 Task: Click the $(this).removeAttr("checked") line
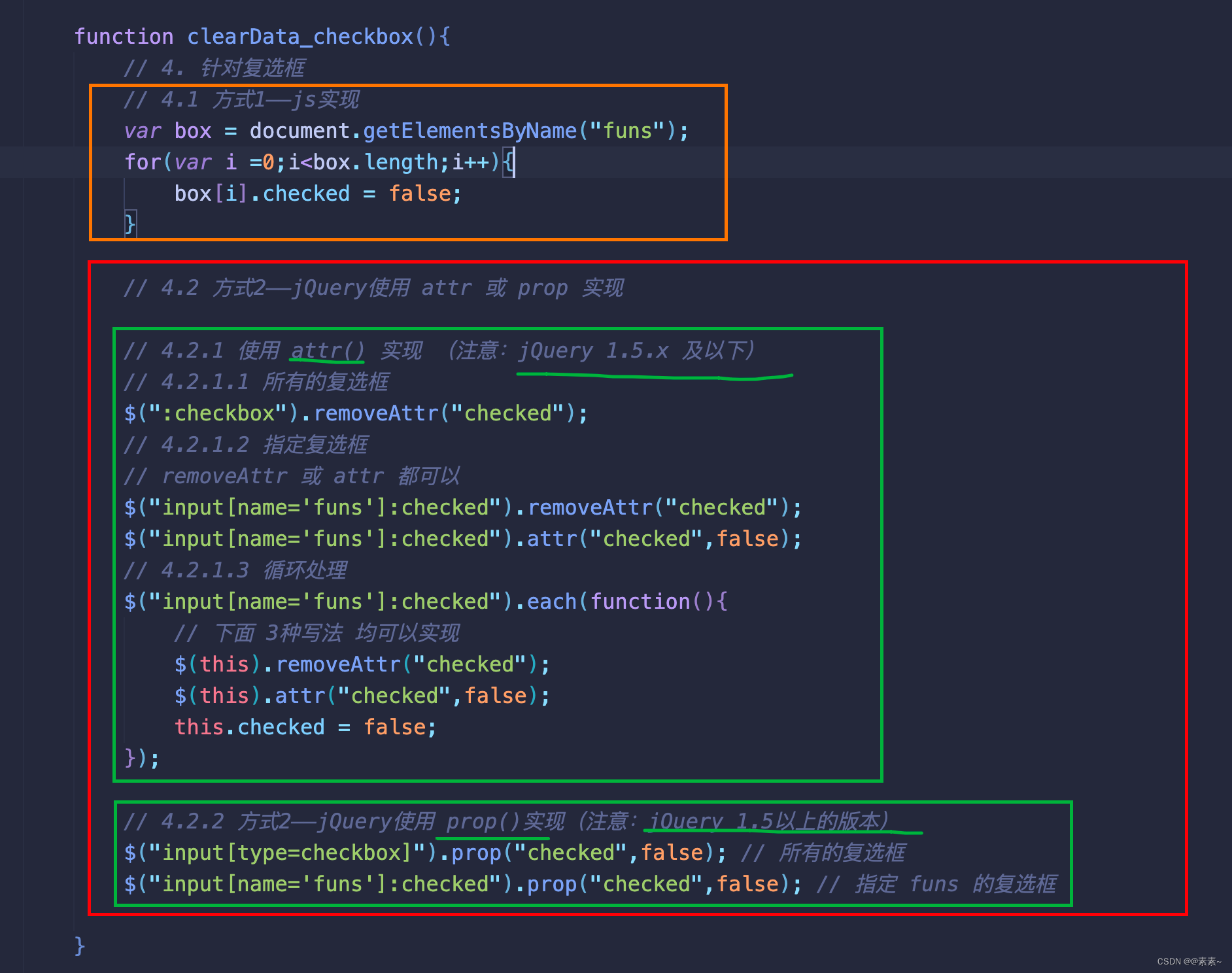[362, 664]
